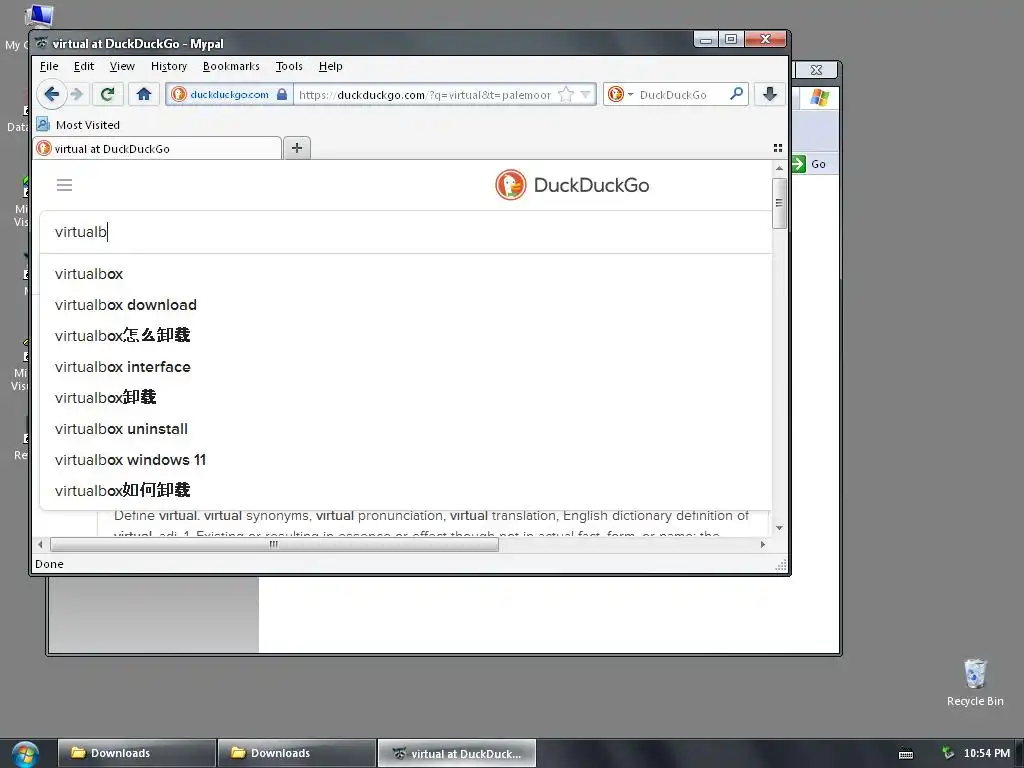Viewport: 1024px width, 768px height.
Task: Minimize the Mypal browser window
Action: click(706, 40)
